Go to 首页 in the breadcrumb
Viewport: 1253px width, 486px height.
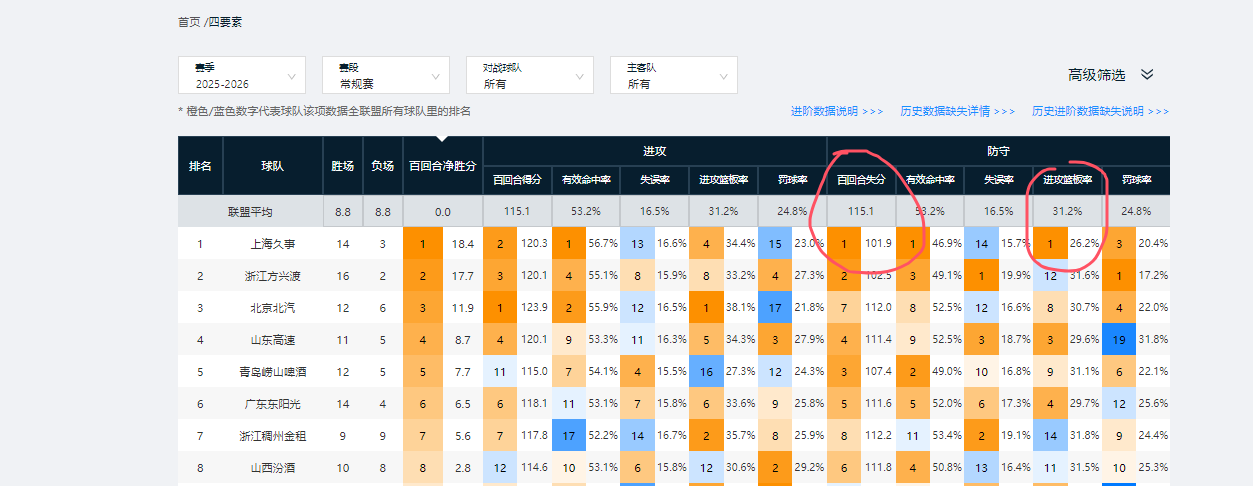tap(189, 22)
